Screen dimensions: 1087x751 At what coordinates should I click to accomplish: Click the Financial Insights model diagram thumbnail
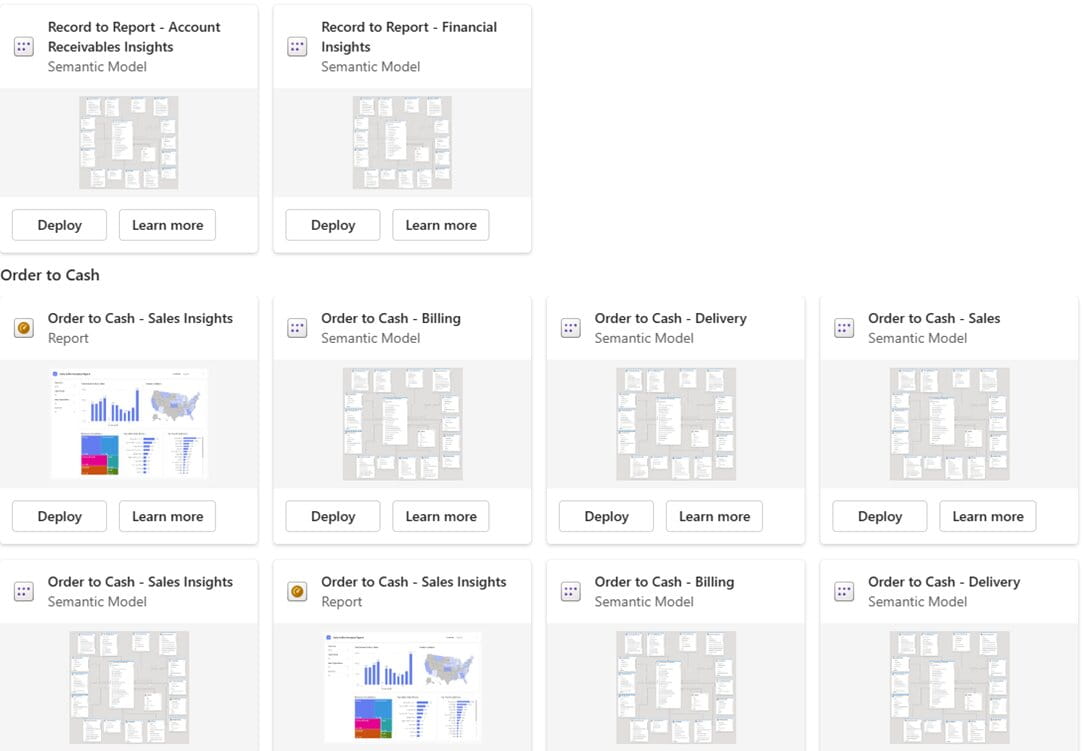click(402, 141)
